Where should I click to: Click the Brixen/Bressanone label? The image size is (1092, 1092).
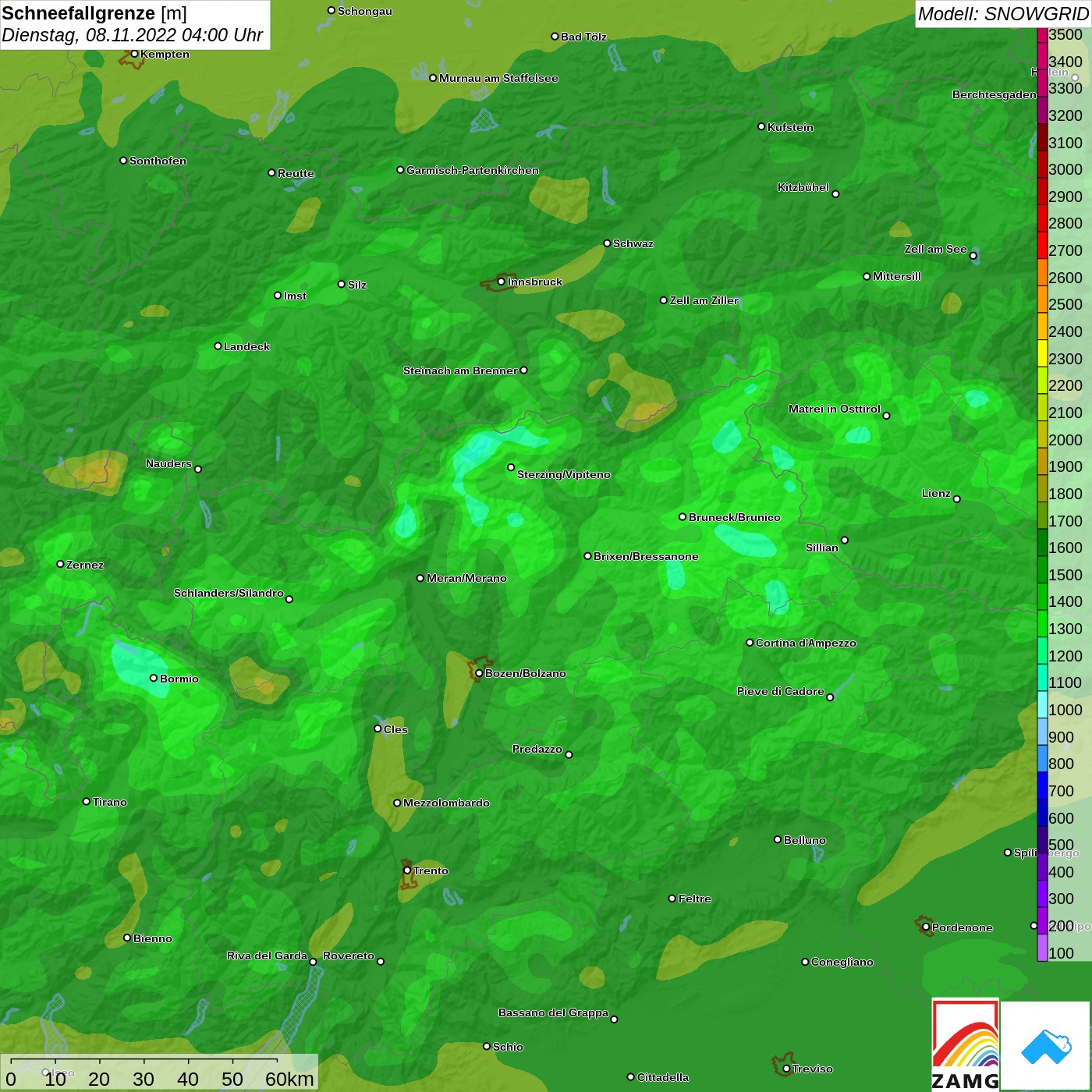tap(646, 556)
